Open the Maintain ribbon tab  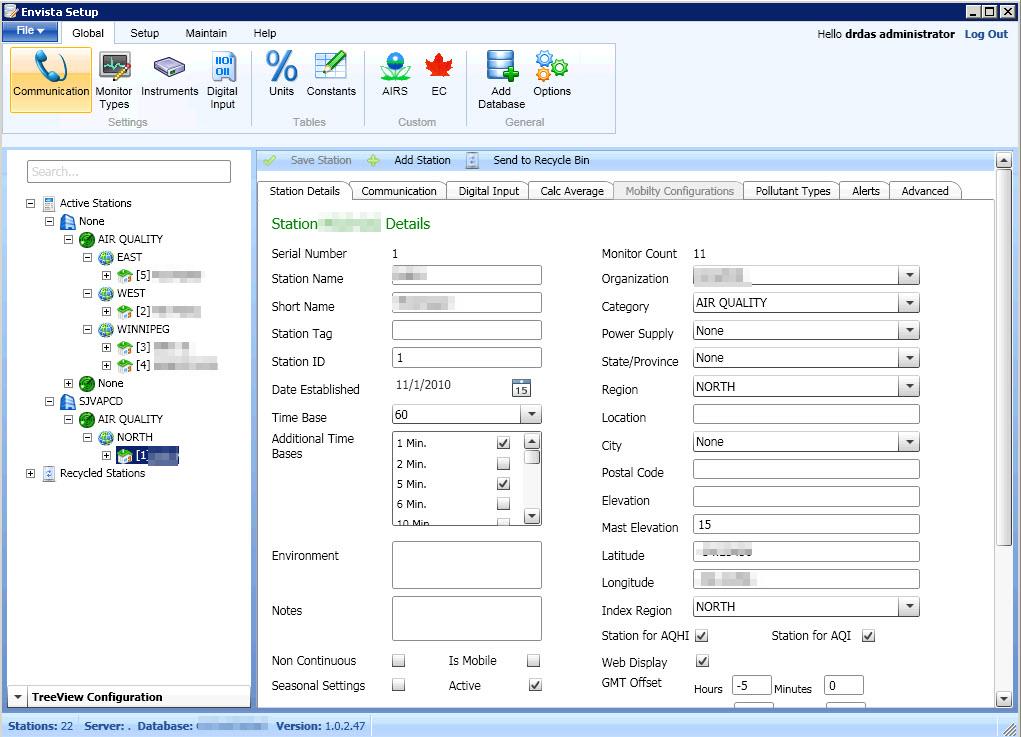(x=206, y=33)
